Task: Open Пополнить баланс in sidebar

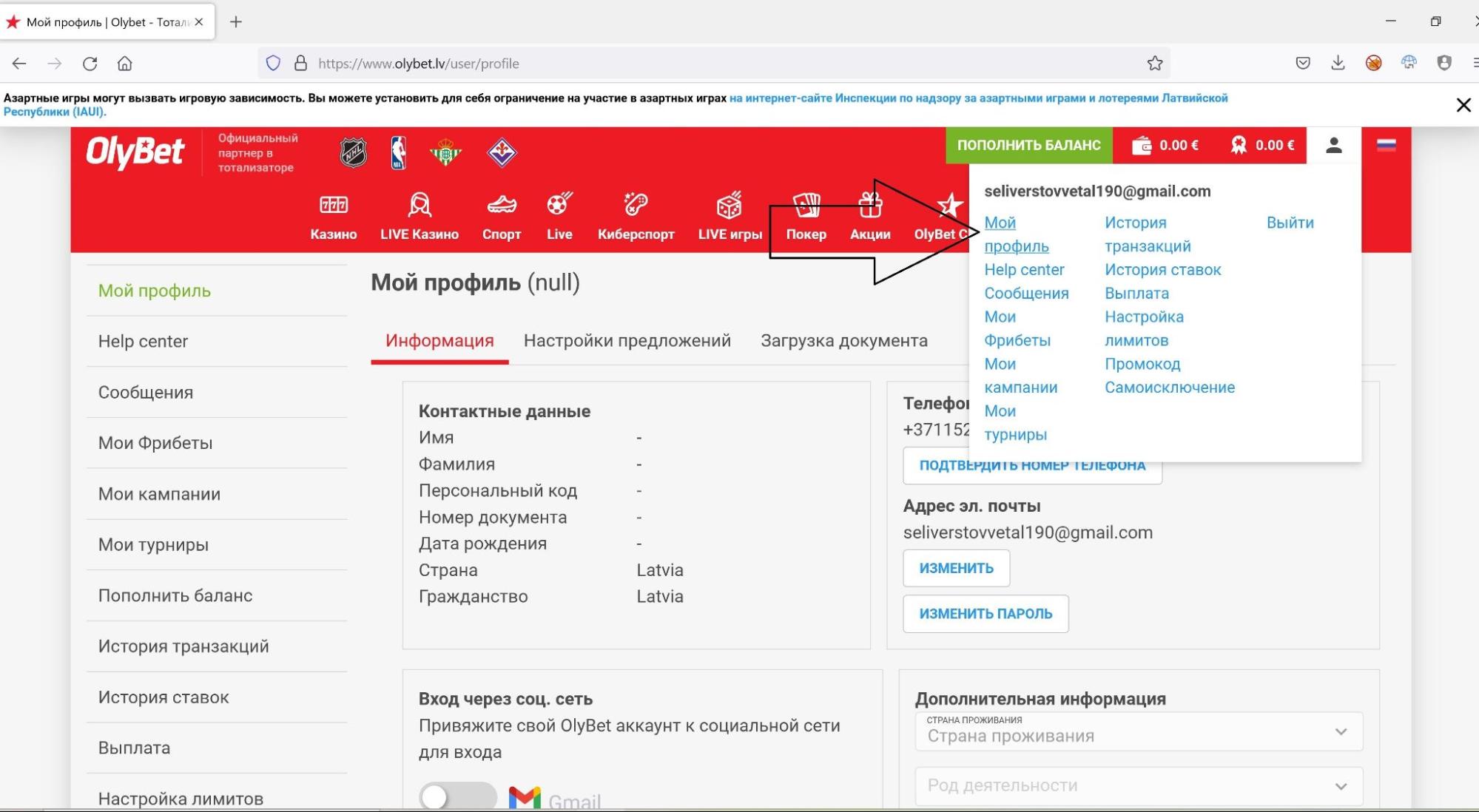Action: point(217,595)
